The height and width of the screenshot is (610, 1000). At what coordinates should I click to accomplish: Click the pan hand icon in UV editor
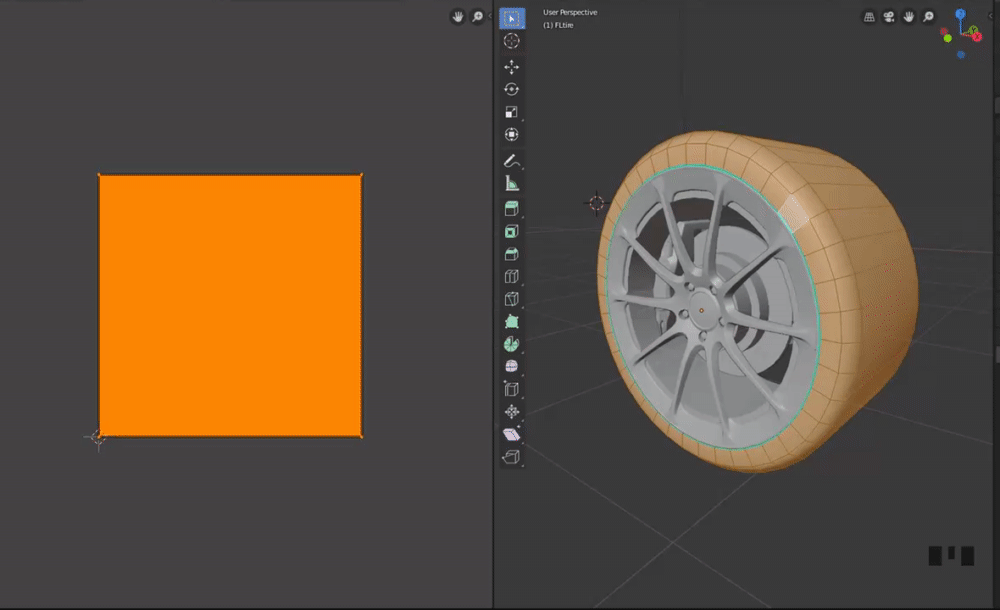[x=457, y=17]
